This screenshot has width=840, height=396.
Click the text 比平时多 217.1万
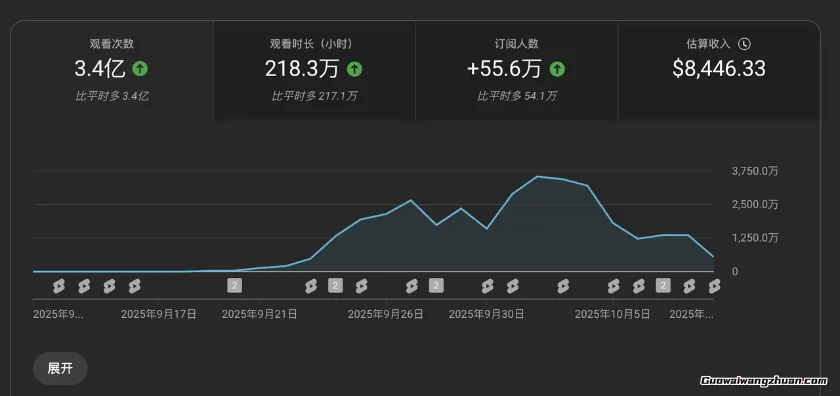pyautogui.click(x=314, y=96)
